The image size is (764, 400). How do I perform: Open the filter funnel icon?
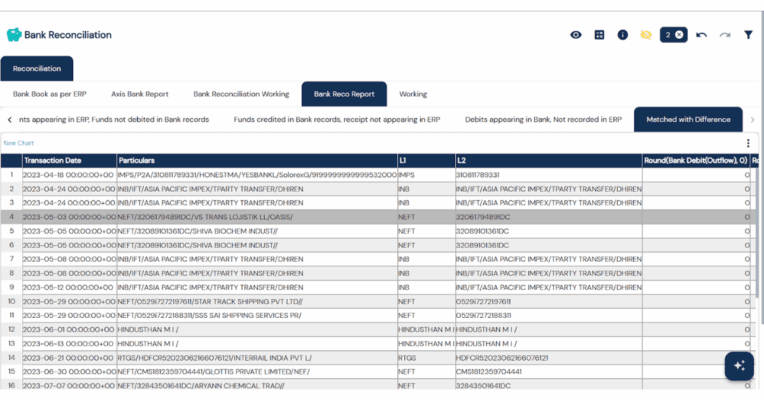tap(748, 35)
